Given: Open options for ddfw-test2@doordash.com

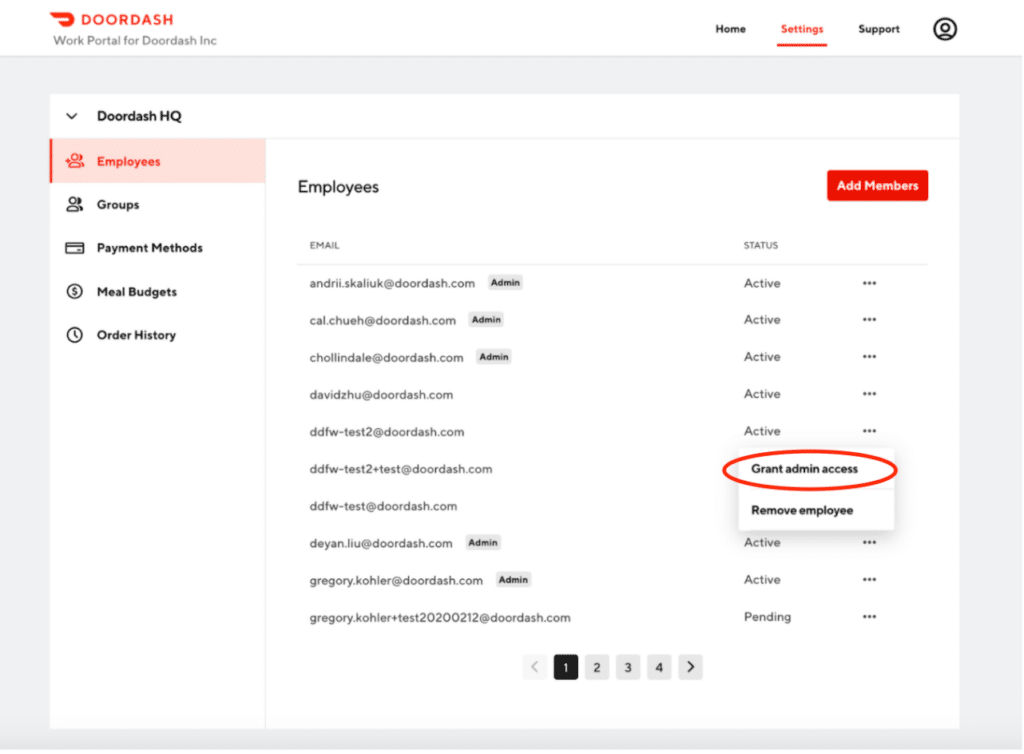Looking at the screenshot, I should (869, 431).
